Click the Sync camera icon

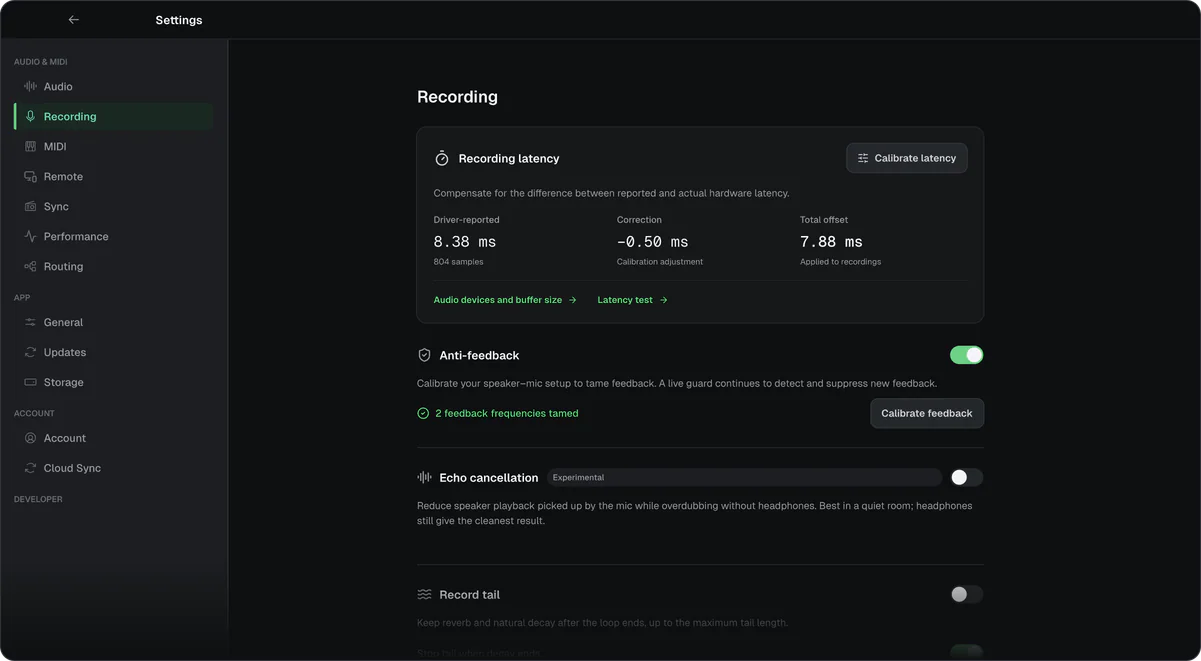coord(30,207)
